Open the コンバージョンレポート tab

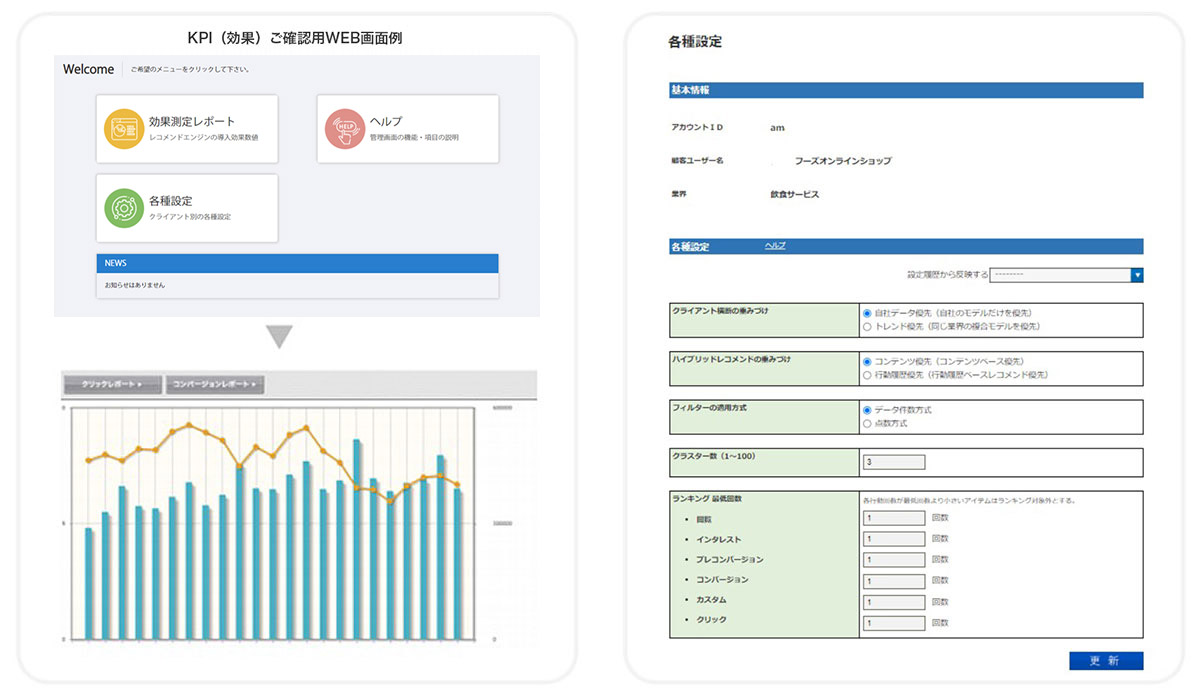215,384
